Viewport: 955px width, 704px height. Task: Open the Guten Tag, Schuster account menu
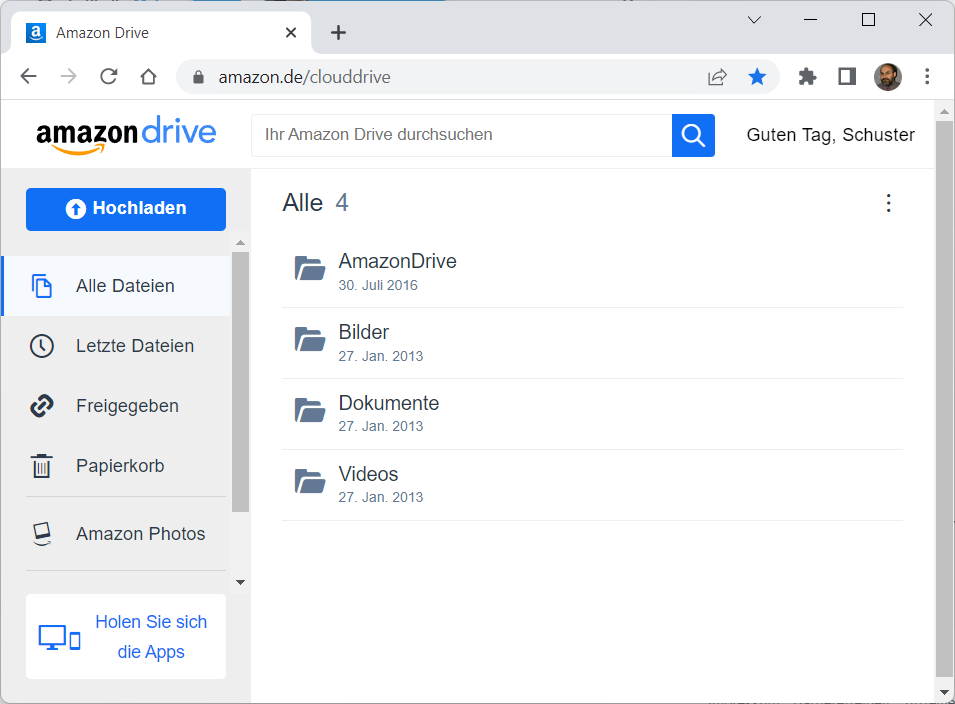pos(830,135)
